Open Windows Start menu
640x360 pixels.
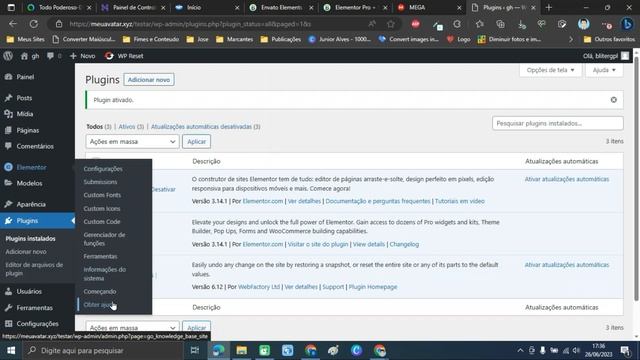pyautogui.click(x=11, y=351)
